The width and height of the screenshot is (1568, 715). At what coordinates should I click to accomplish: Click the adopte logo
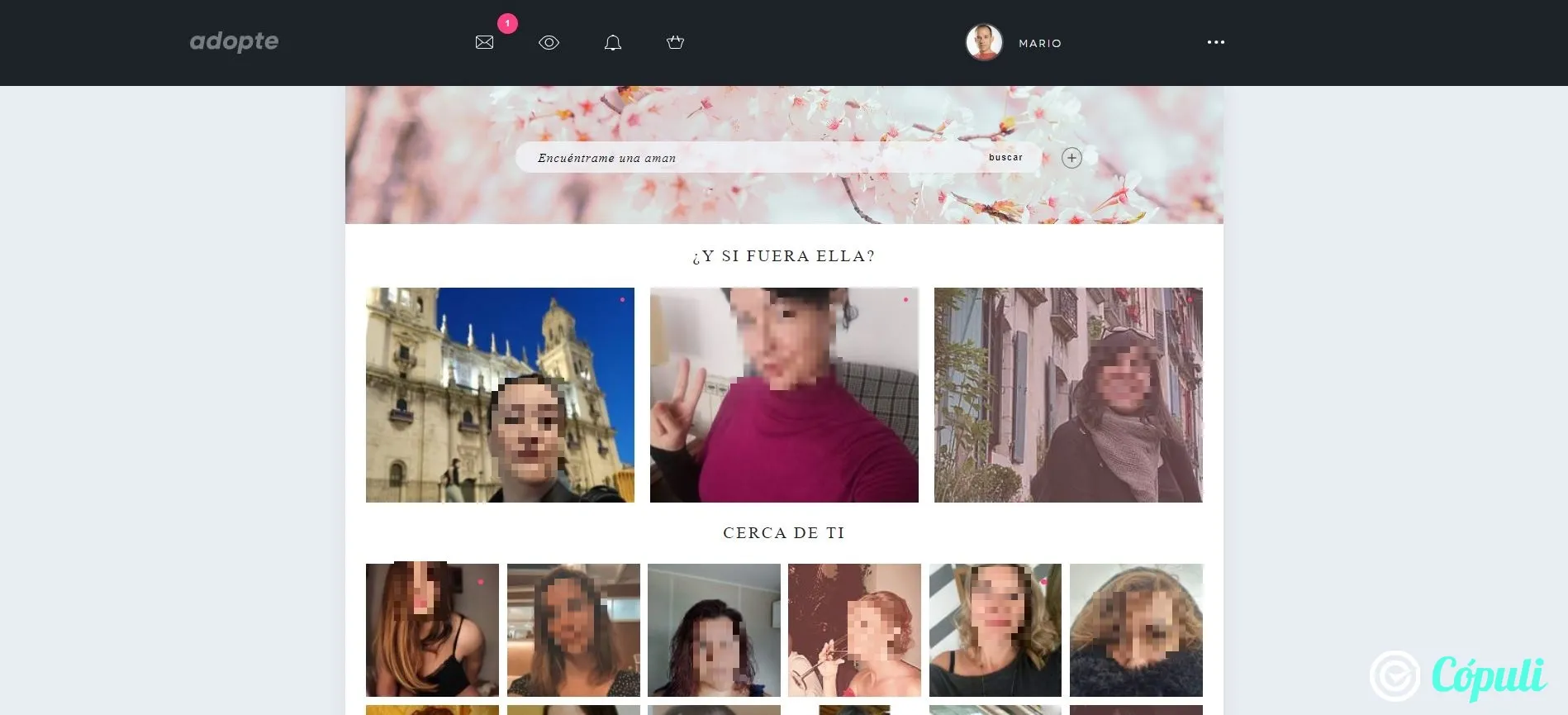pos(234,41)
